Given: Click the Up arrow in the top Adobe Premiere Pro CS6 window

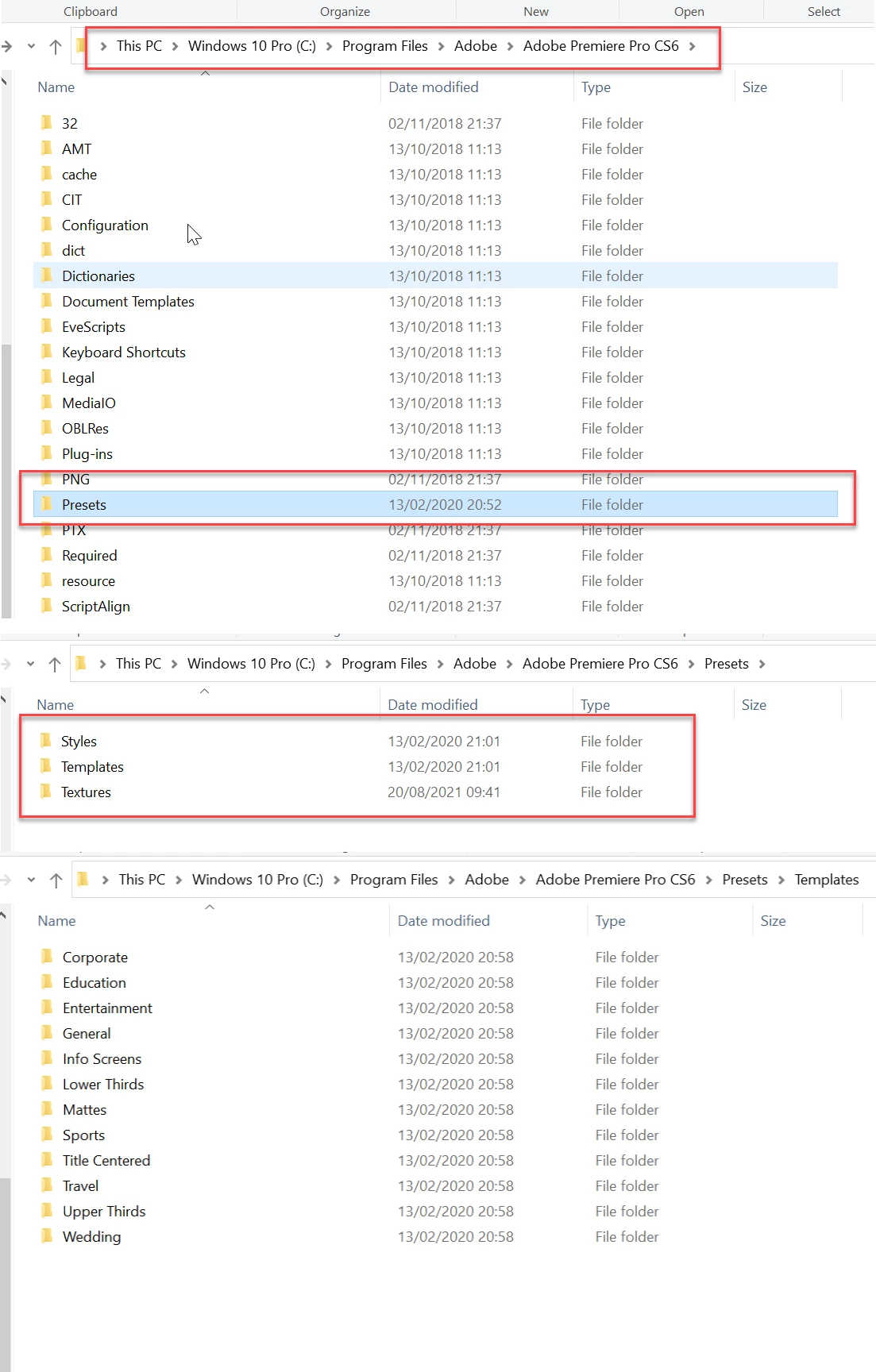Looking at the screenshot, I should pyautogui.click(x=56, y=47).
